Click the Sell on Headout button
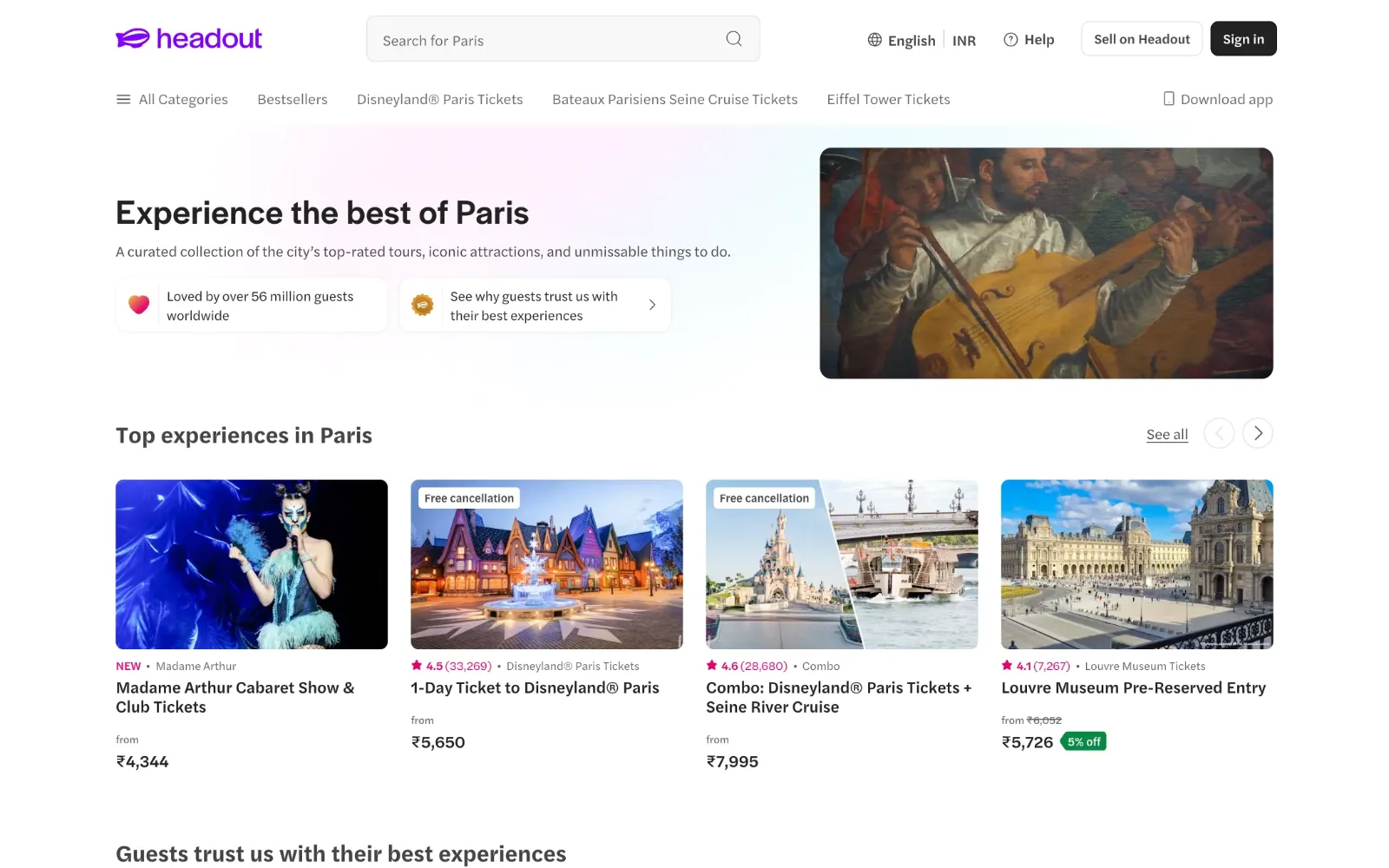This screenshot has height=868, width=1389. 1142,39
